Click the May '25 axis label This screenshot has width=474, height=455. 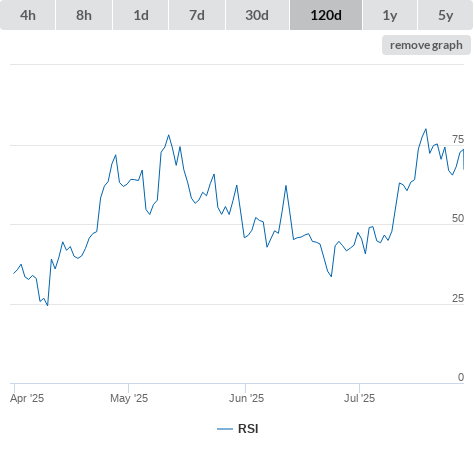coord(129,398)
